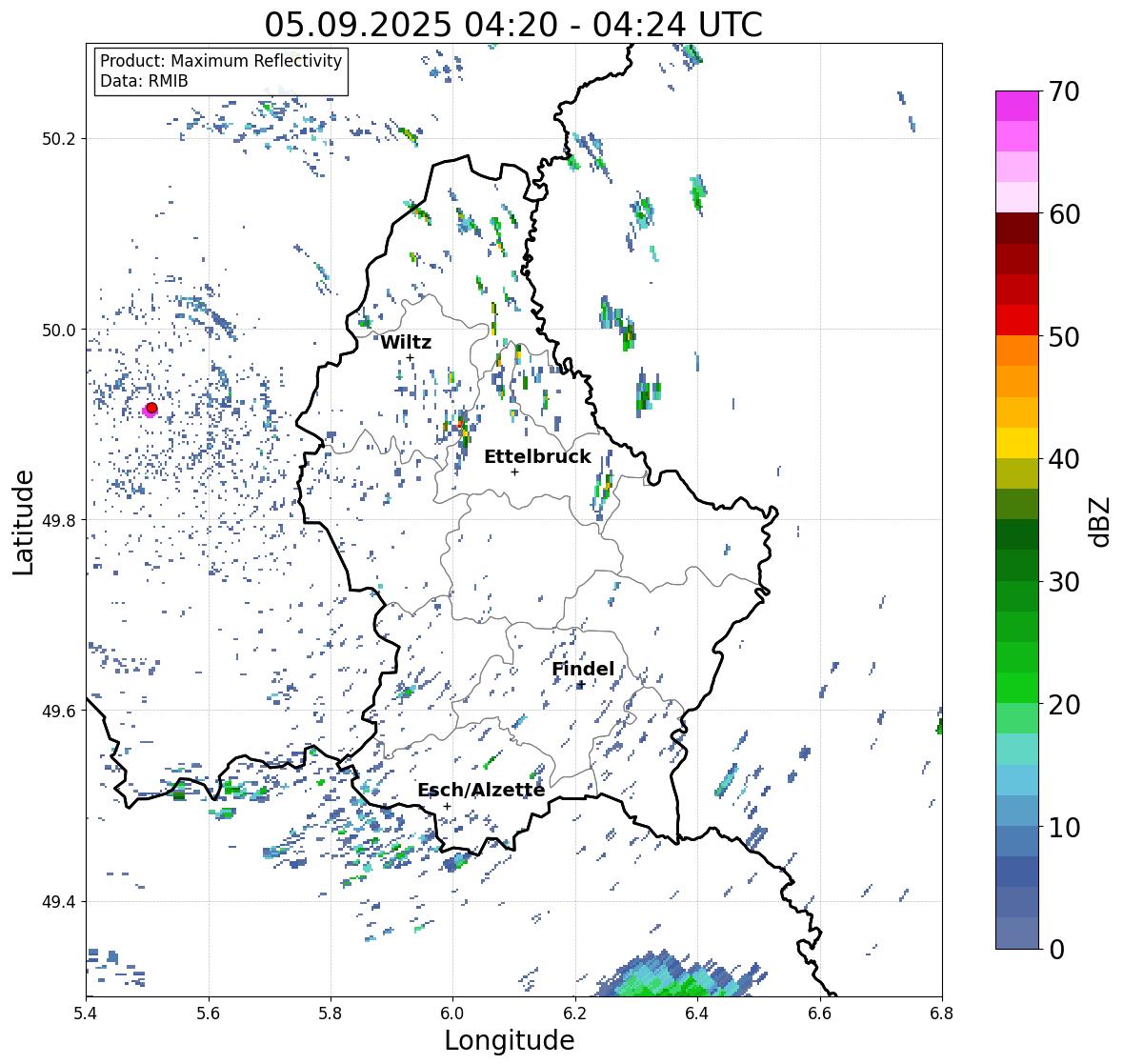Click the 50.0 latitude tick label
This screenshot has width=1123, height=1064.
[x=59, y=331]
